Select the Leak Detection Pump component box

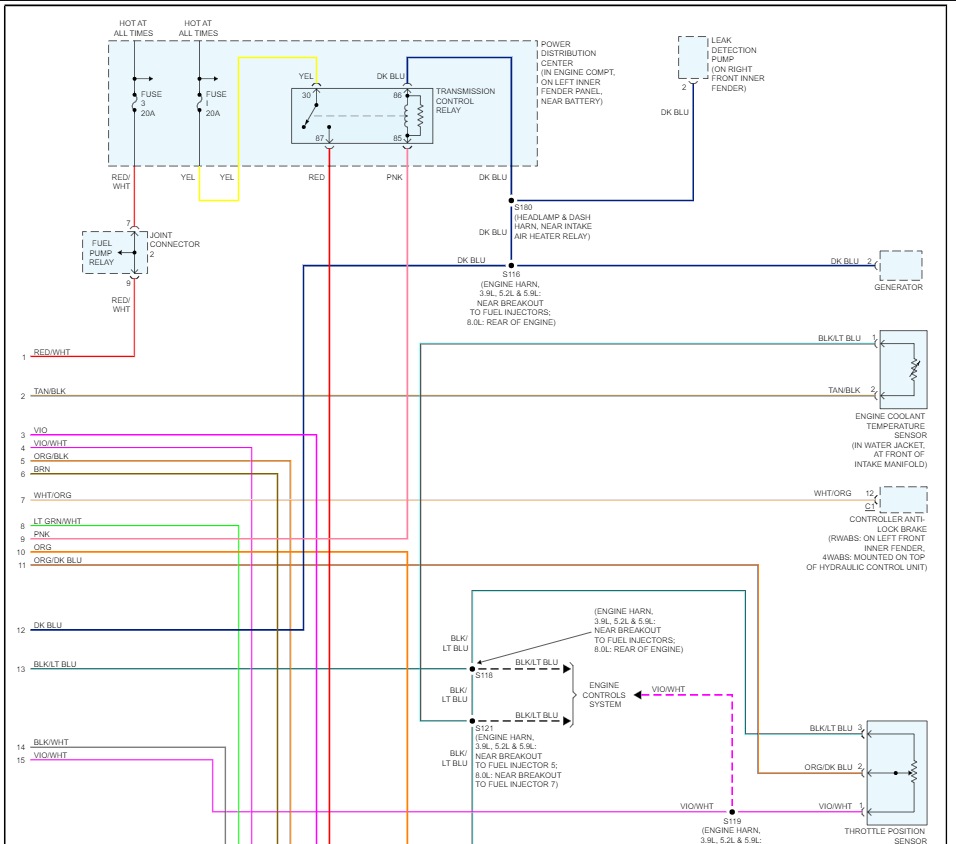tap(692, 58)
